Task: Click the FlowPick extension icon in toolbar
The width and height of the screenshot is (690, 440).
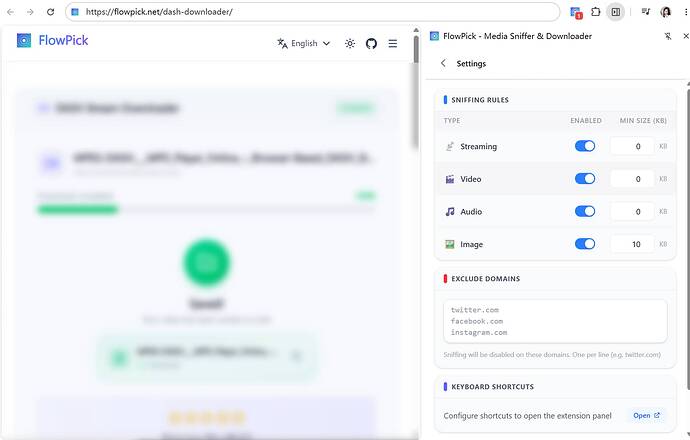Action: (x=576, y=12)
